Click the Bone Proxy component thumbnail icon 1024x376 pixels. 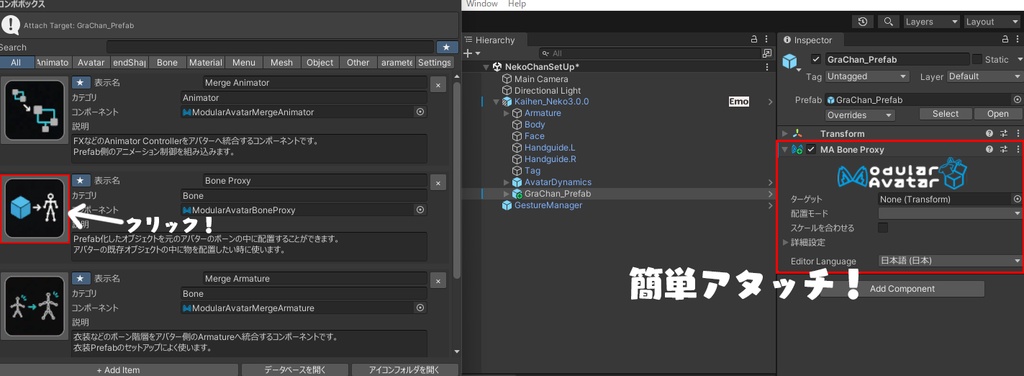tap(35, 209)
